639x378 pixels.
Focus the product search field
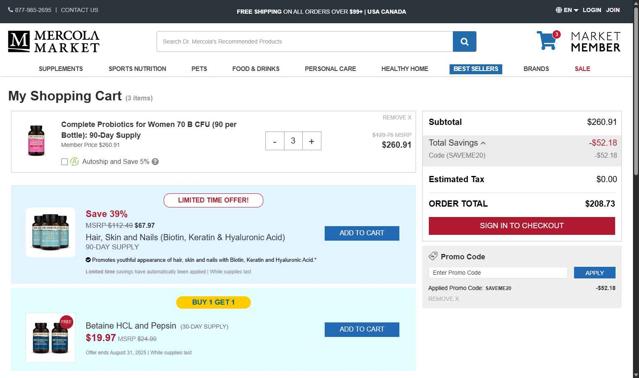(x=304, y=42)
